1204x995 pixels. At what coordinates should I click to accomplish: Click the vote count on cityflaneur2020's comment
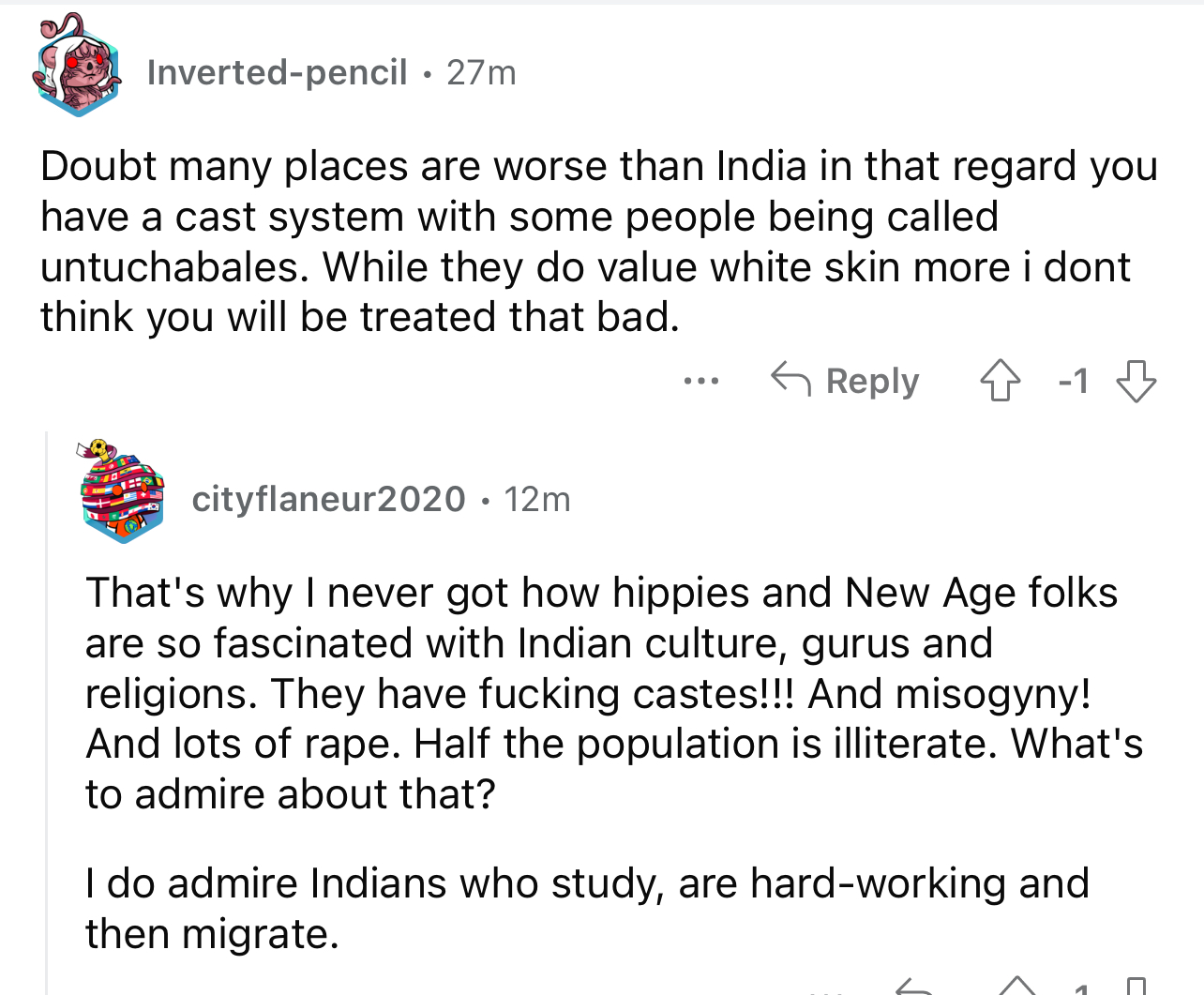[x=1081, y=988]
